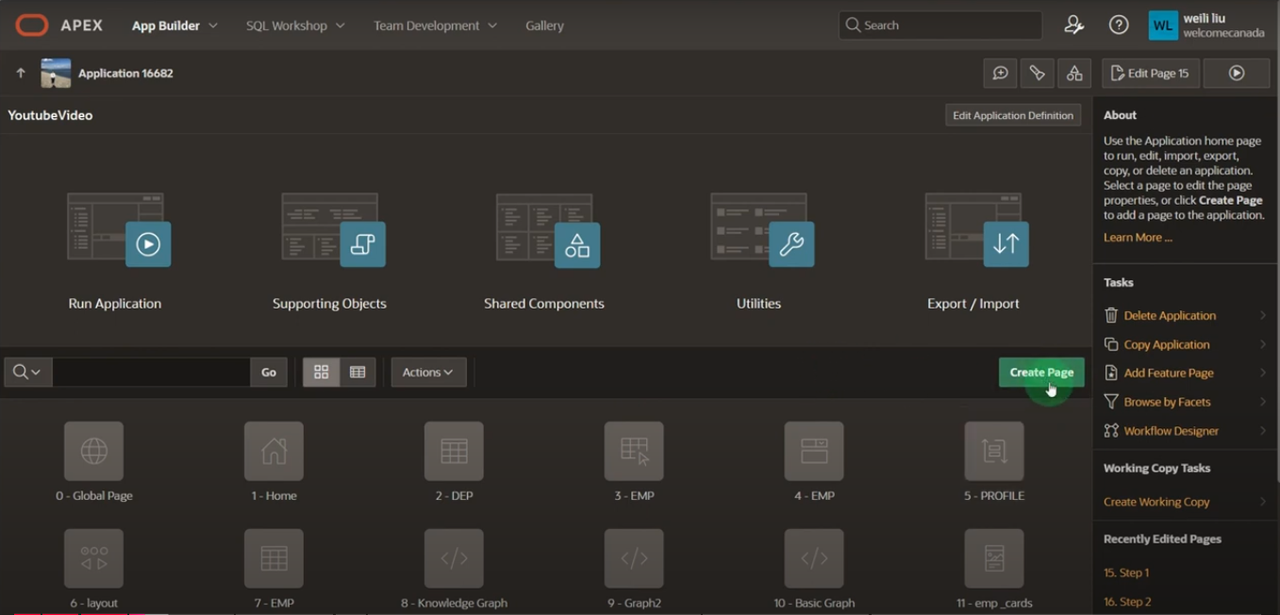The width and height of the screenshot is (1280, 615).
Task: Open page 4 - EMP icon
Action: [x=814, y=451]
